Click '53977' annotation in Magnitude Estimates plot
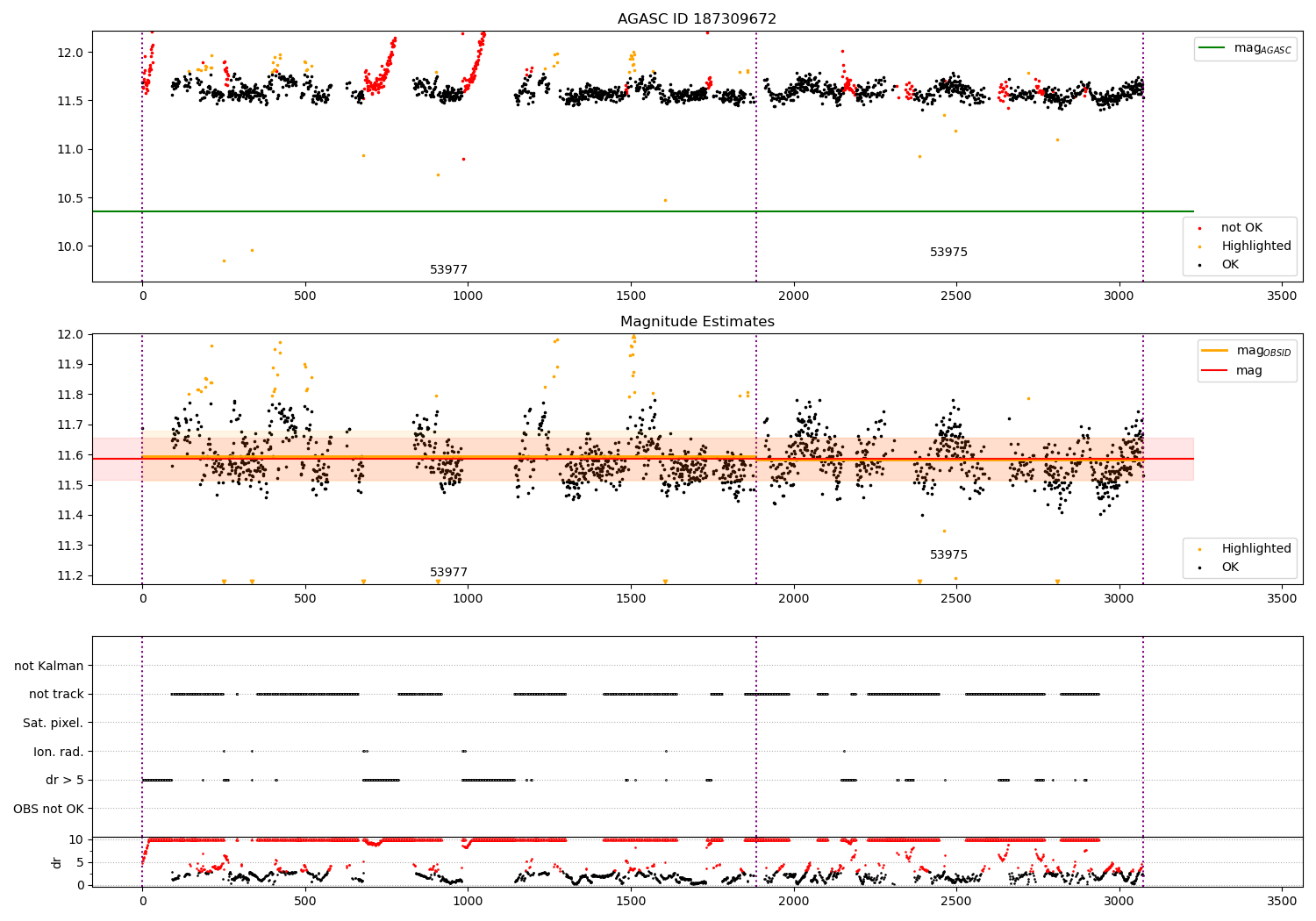This screenshot has height=921, width=1316. (x=448, y=573)
